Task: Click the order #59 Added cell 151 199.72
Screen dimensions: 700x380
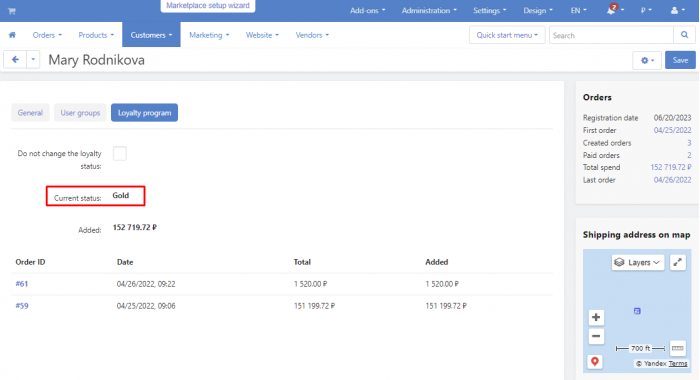Action: click(x=446, y=306)
